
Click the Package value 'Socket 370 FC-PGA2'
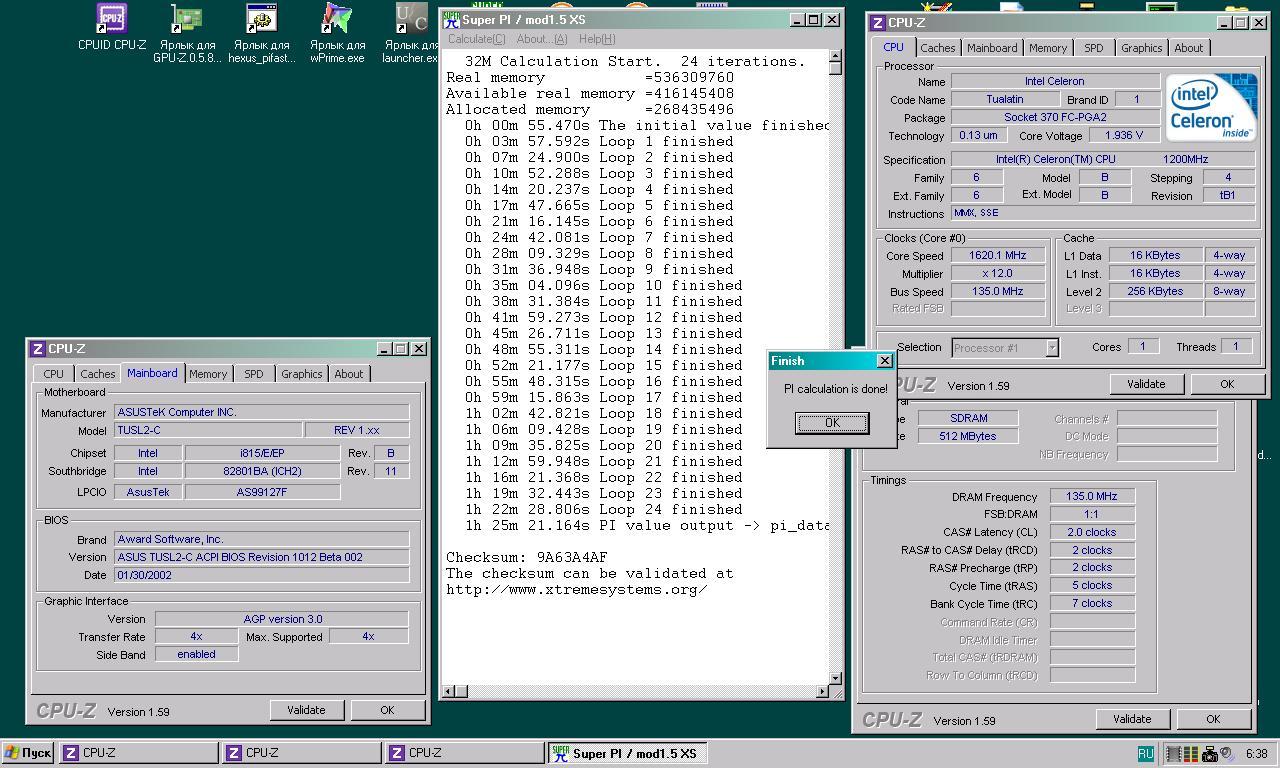click(1055, 118)
